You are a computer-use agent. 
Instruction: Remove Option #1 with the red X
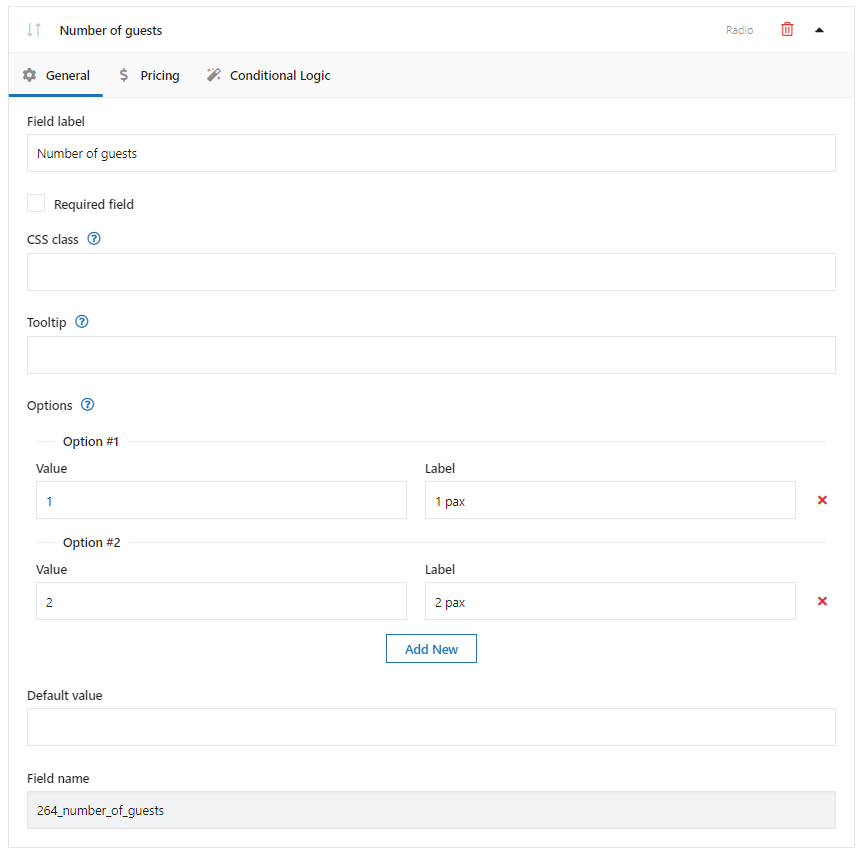click(x=822, y=500)
